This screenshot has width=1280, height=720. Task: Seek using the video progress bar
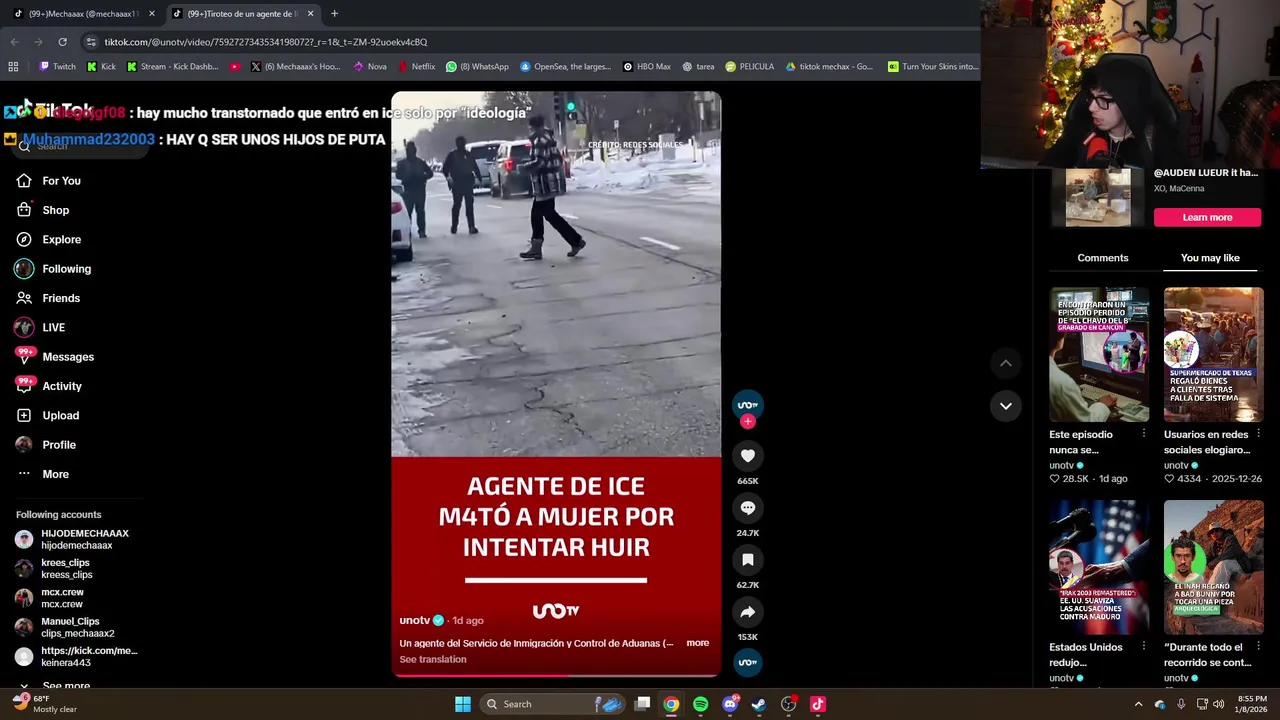(x=556, y=675)
